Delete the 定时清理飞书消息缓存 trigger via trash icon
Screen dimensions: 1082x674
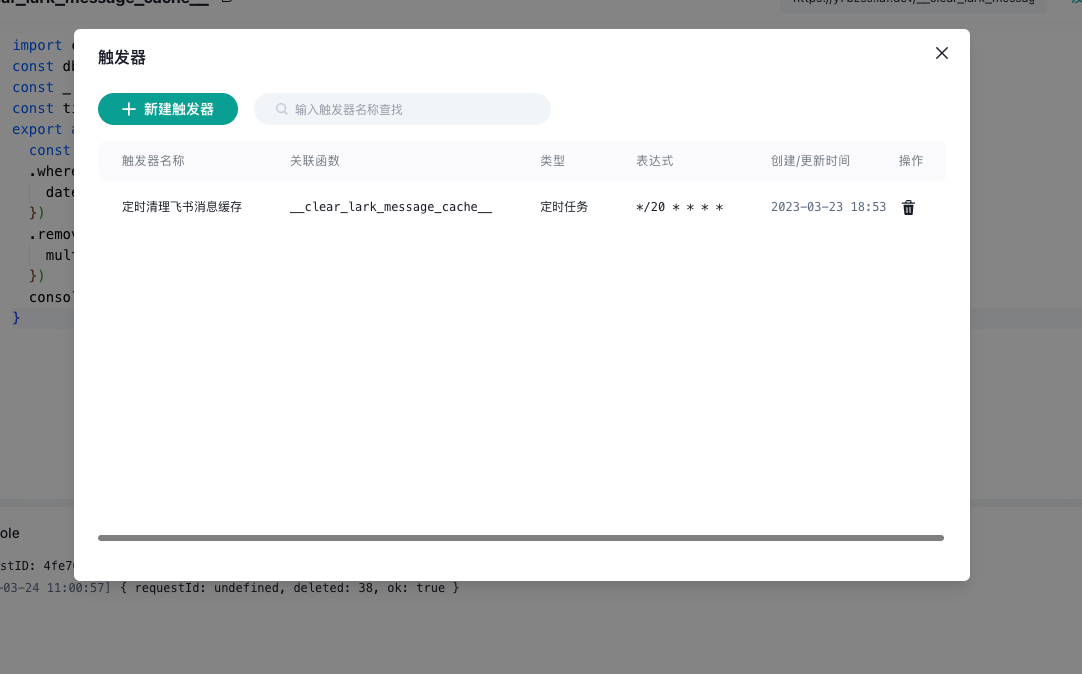(x=908, y=208)
